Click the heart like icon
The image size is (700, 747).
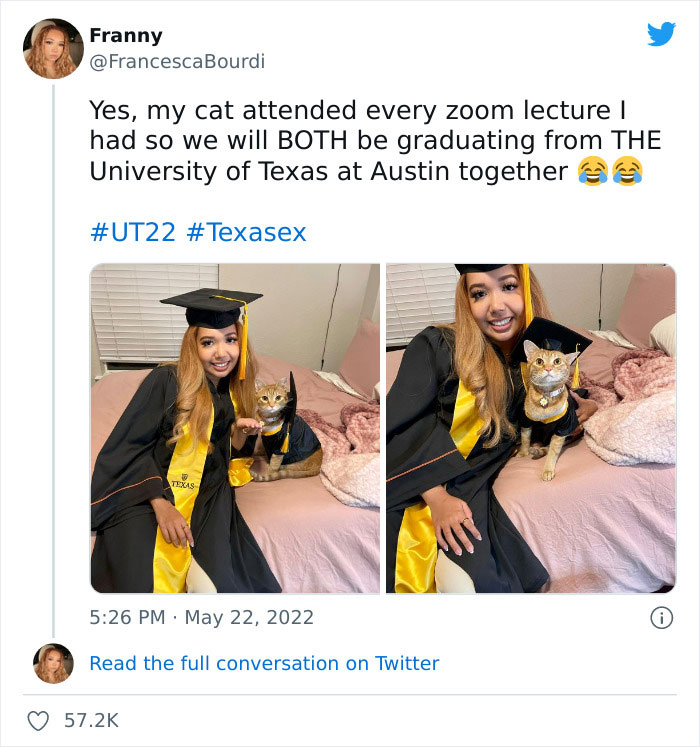coord(38,721)
